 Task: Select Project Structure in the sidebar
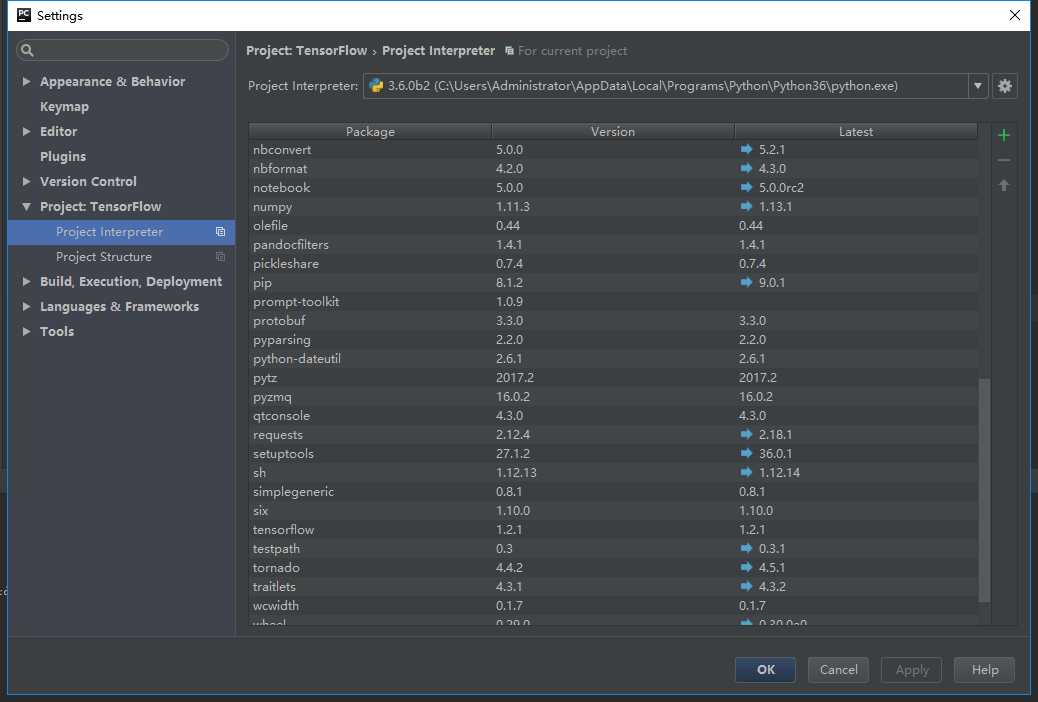coord(121,257)
